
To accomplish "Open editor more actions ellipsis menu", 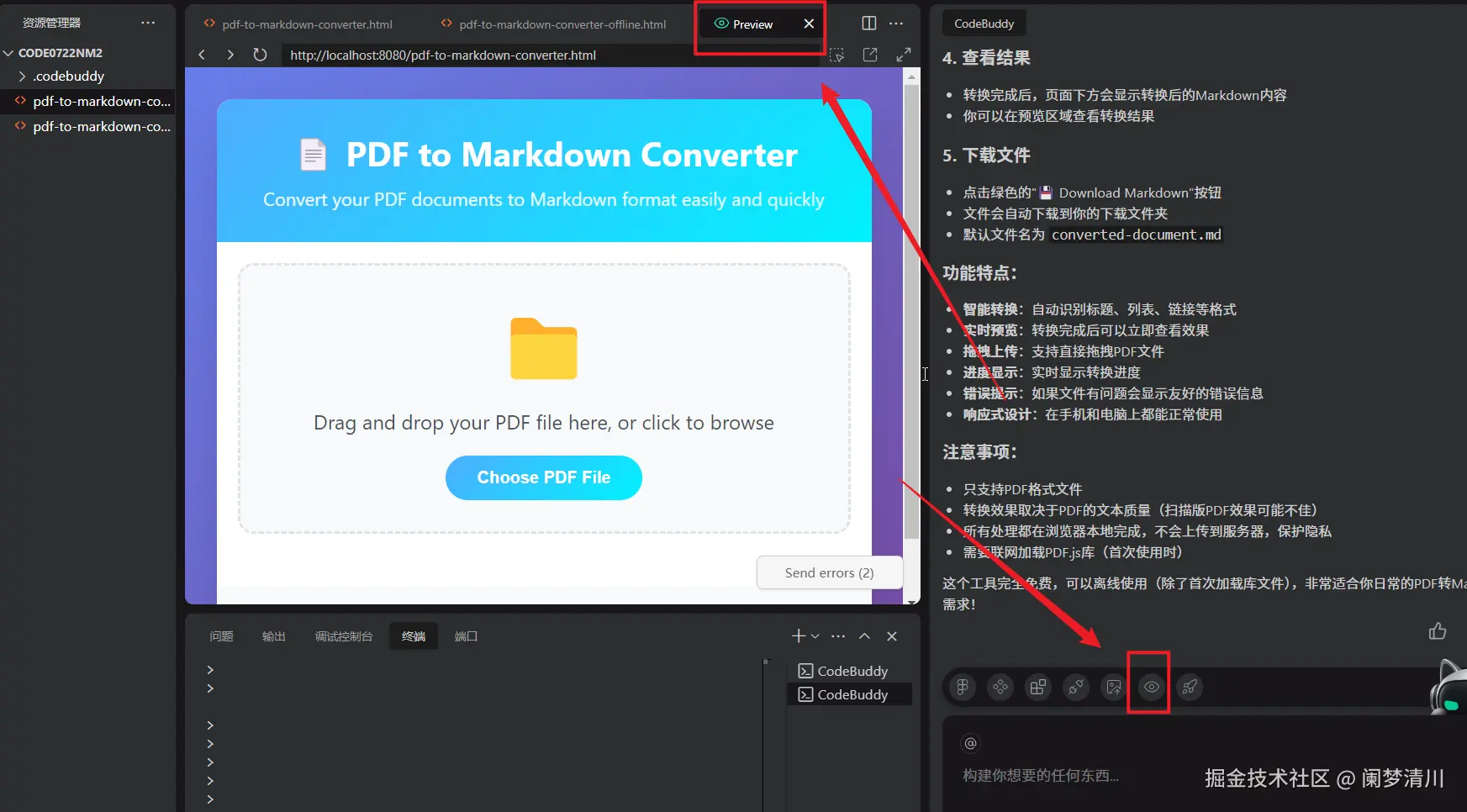I will click(x=896, y=24).
